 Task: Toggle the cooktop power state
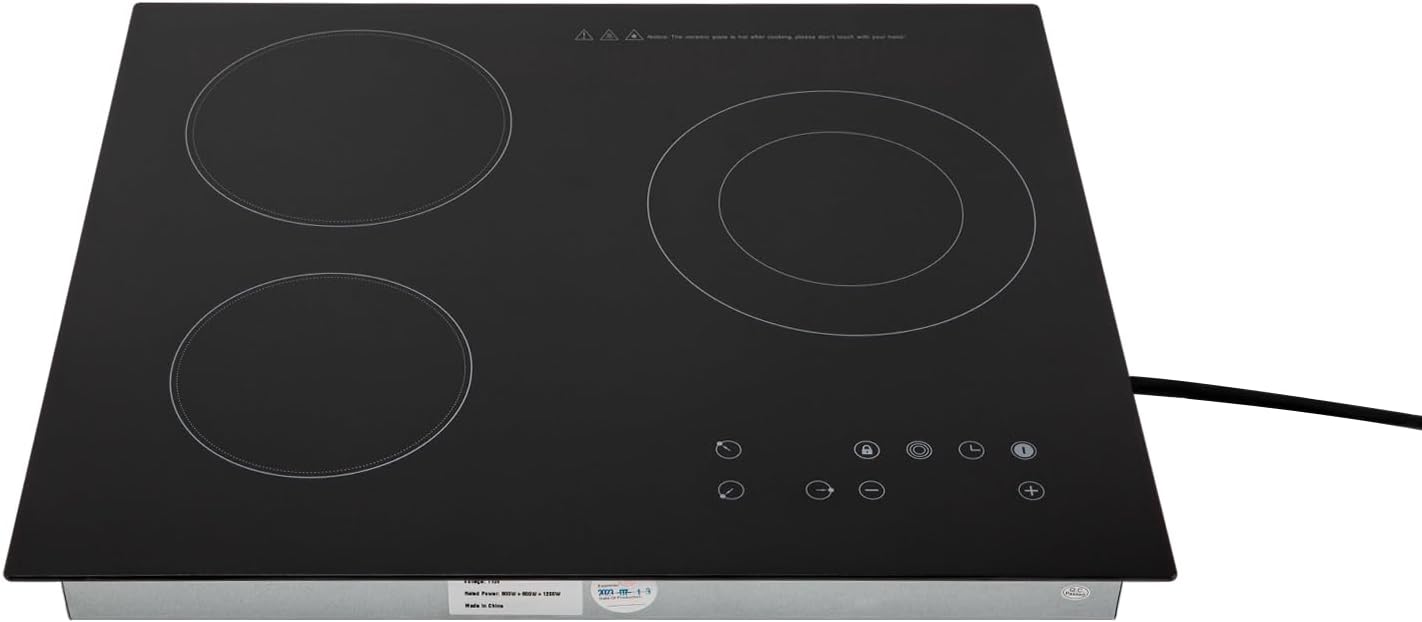(1024, 450)
